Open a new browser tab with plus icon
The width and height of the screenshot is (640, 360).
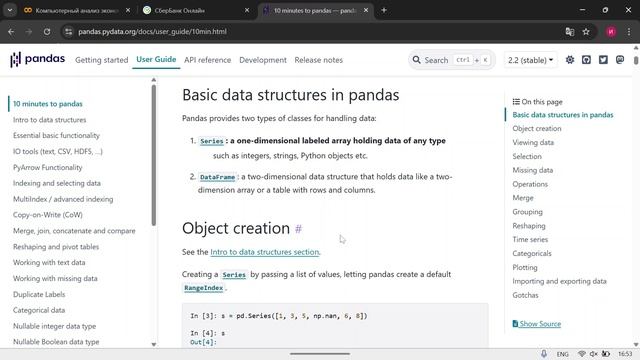[x=384, y=10]
